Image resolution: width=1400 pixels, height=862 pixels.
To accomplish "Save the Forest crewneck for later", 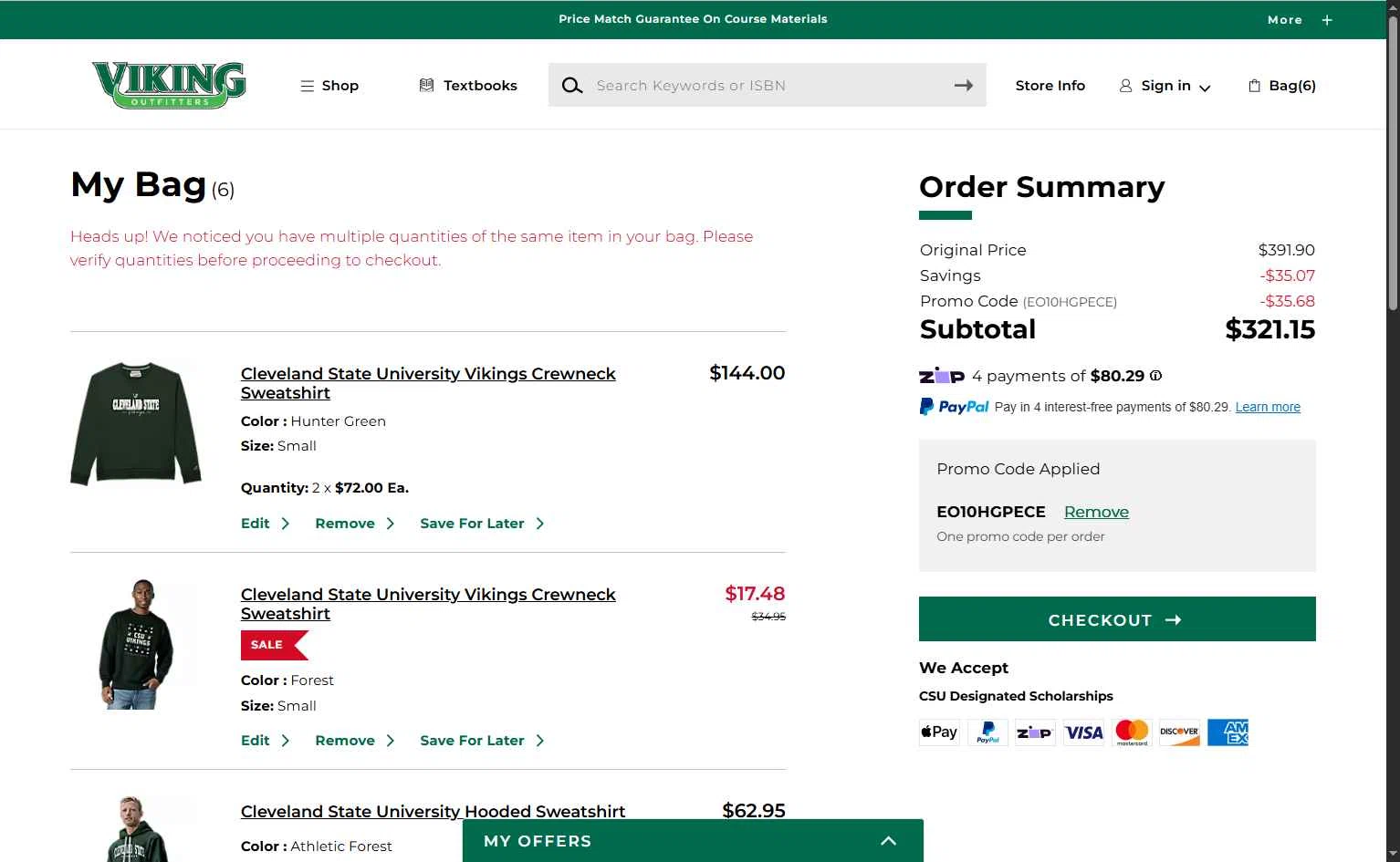I will (x=472, y=741).
